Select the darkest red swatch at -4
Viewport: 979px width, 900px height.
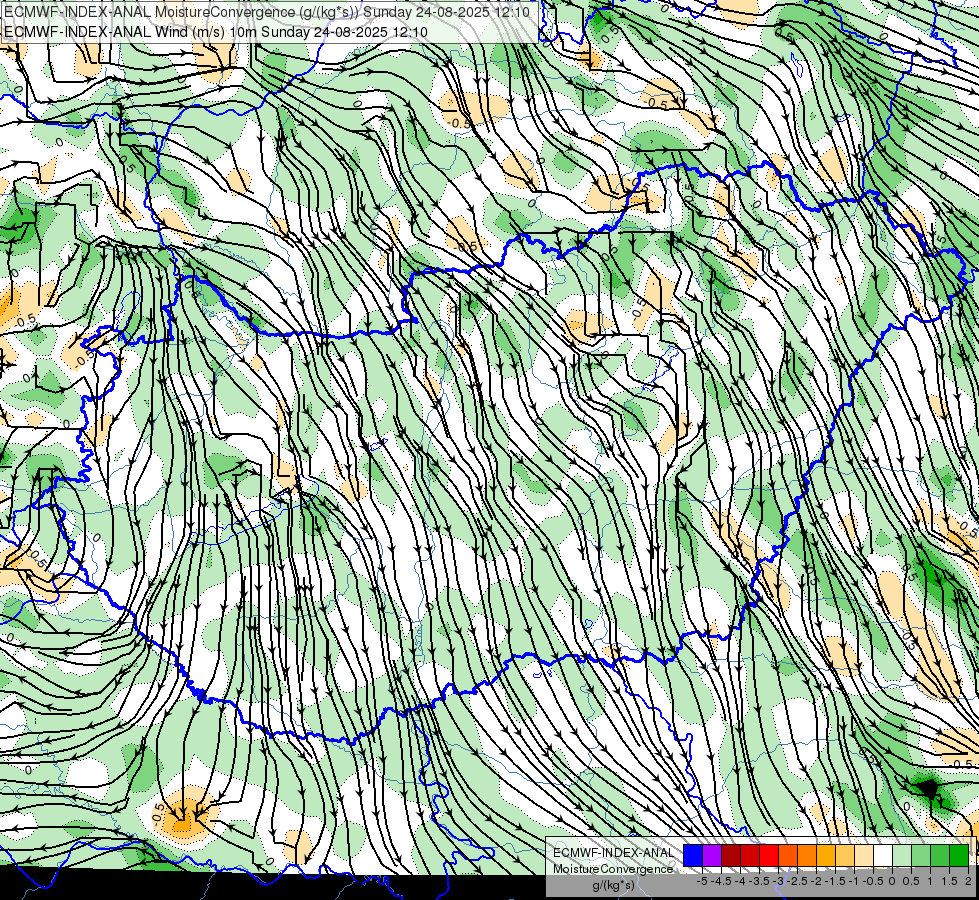pos(731,855)
